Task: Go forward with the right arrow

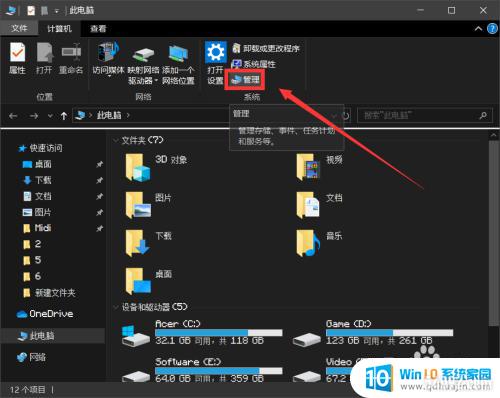Action: click(x=34, y=116)
